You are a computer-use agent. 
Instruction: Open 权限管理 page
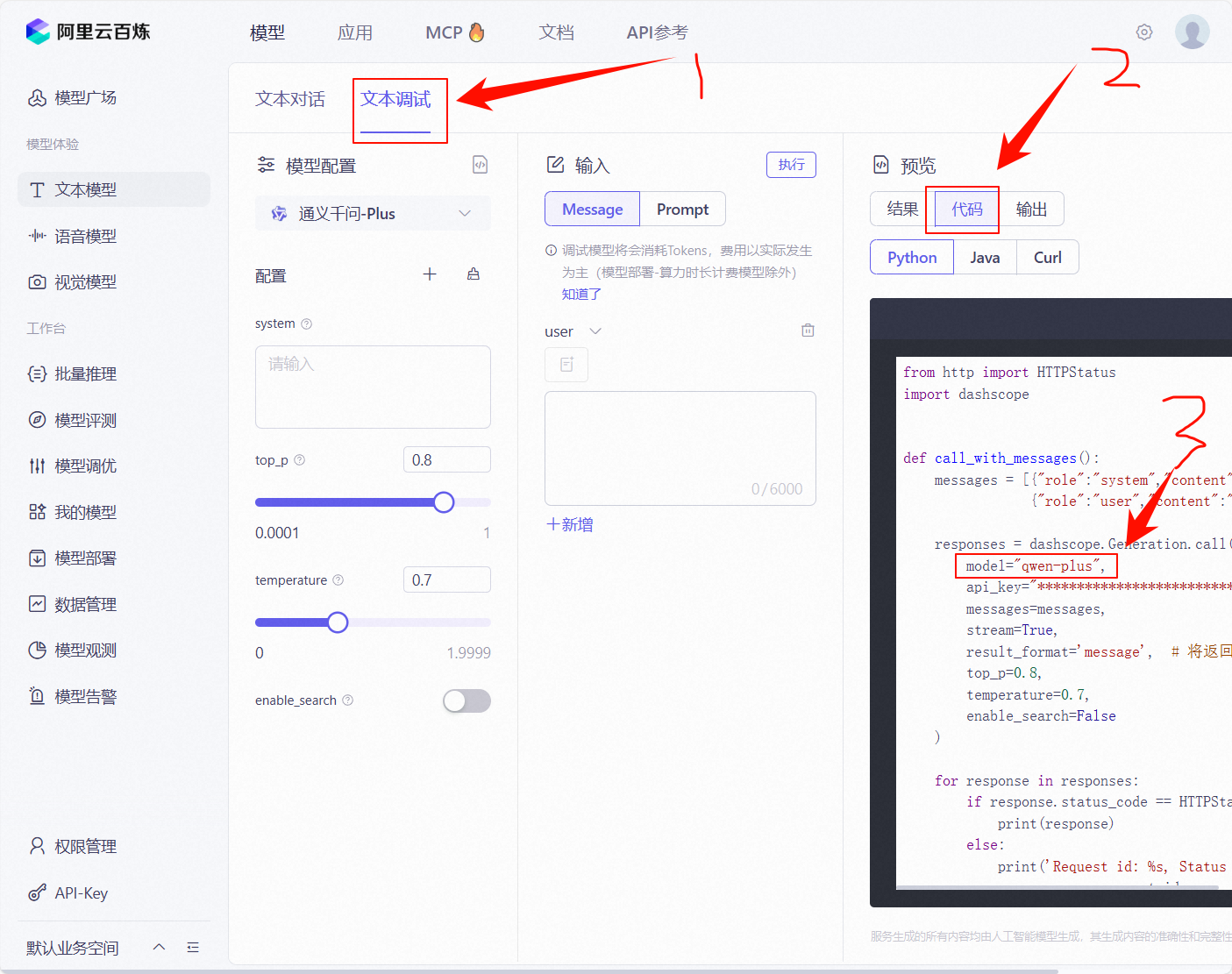114,846
